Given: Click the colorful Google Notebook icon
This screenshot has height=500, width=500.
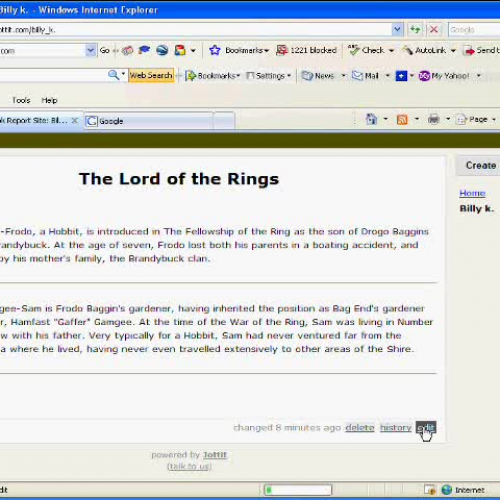Looking at the screenshot, I should [x=180, y=50].
